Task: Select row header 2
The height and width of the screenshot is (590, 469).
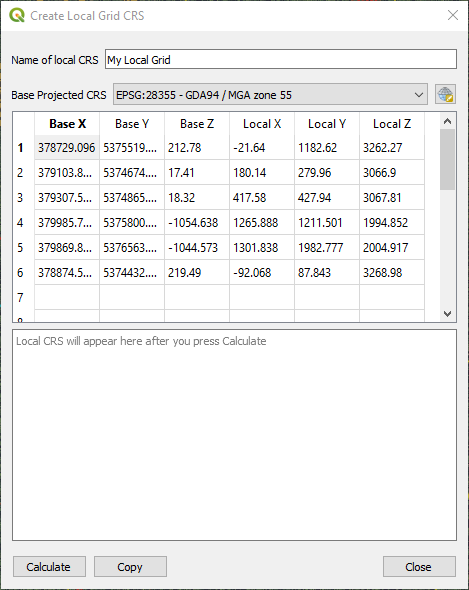Action: pos(24,172)
